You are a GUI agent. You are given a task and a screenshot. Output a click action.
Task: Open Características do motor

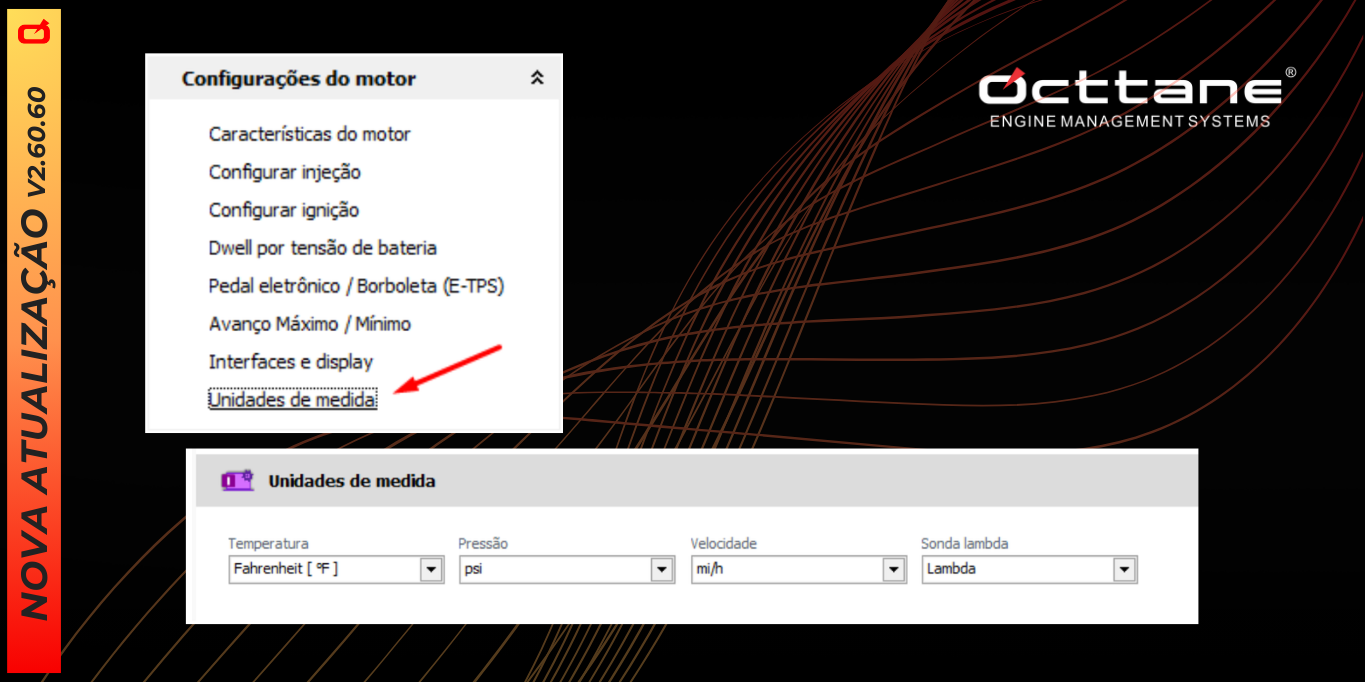[x=310, y=134]
